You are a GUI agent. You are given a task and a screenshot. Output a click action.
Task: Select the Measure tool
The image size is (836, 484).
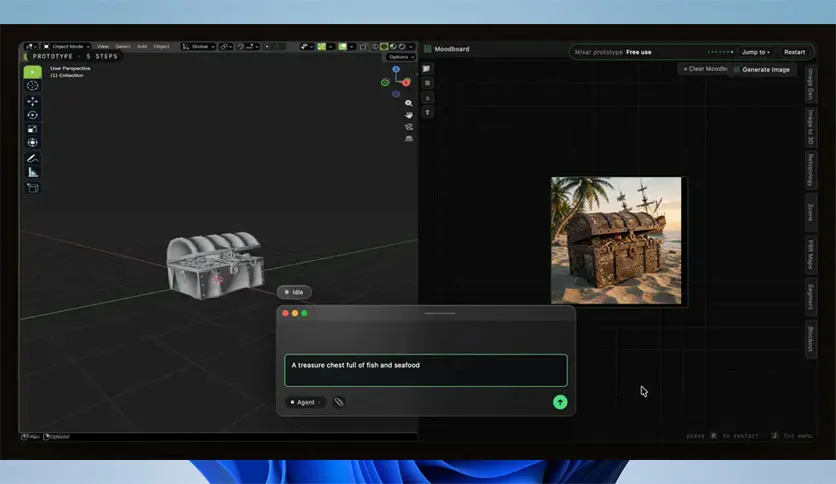point(33,172)
